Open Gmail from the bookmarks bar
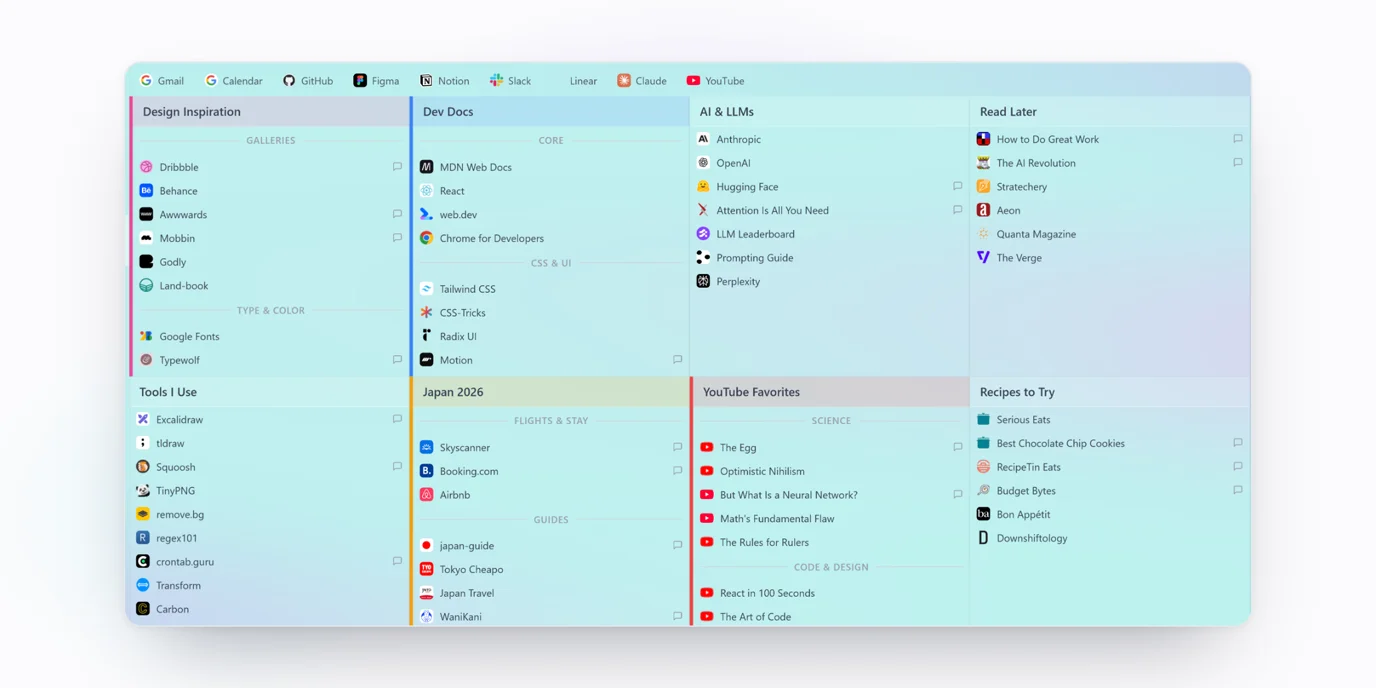This screenshot has width=1376, height=688. point(162,81)
